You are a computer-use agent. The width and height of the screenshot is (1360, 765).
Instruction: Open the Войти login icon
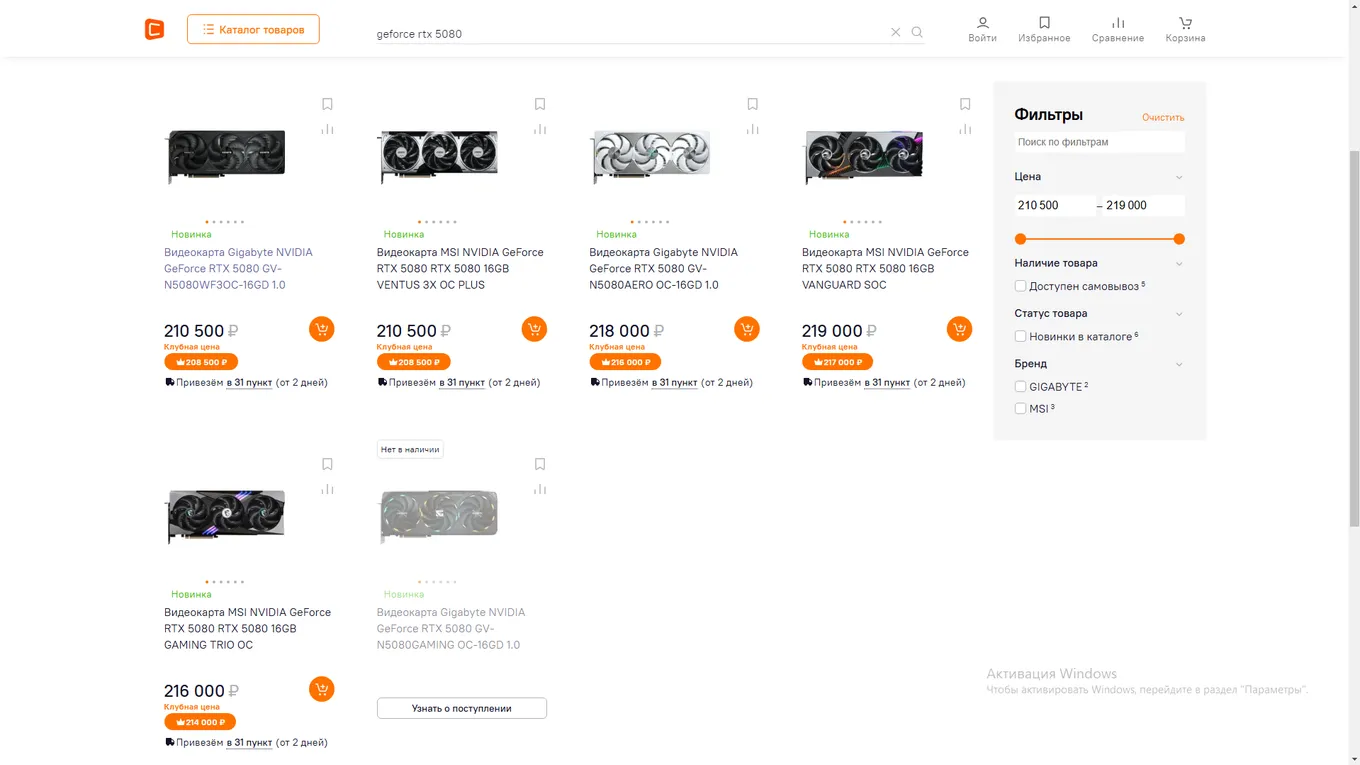pyautogui.click(x=982, y=29)
